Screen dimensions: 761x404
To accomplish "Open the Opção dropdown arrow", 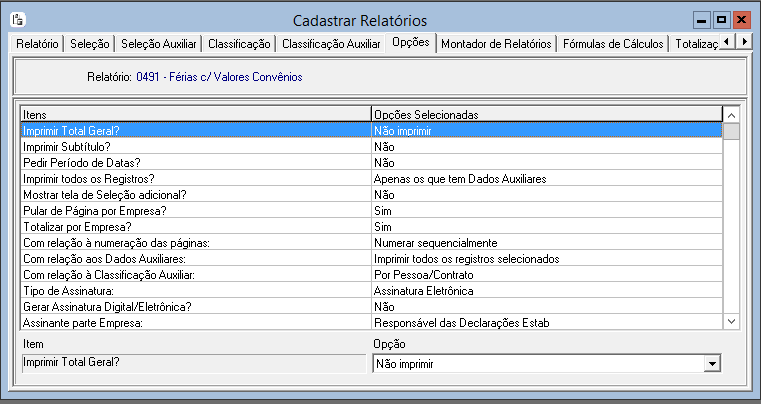I will [x=712, y=365].
